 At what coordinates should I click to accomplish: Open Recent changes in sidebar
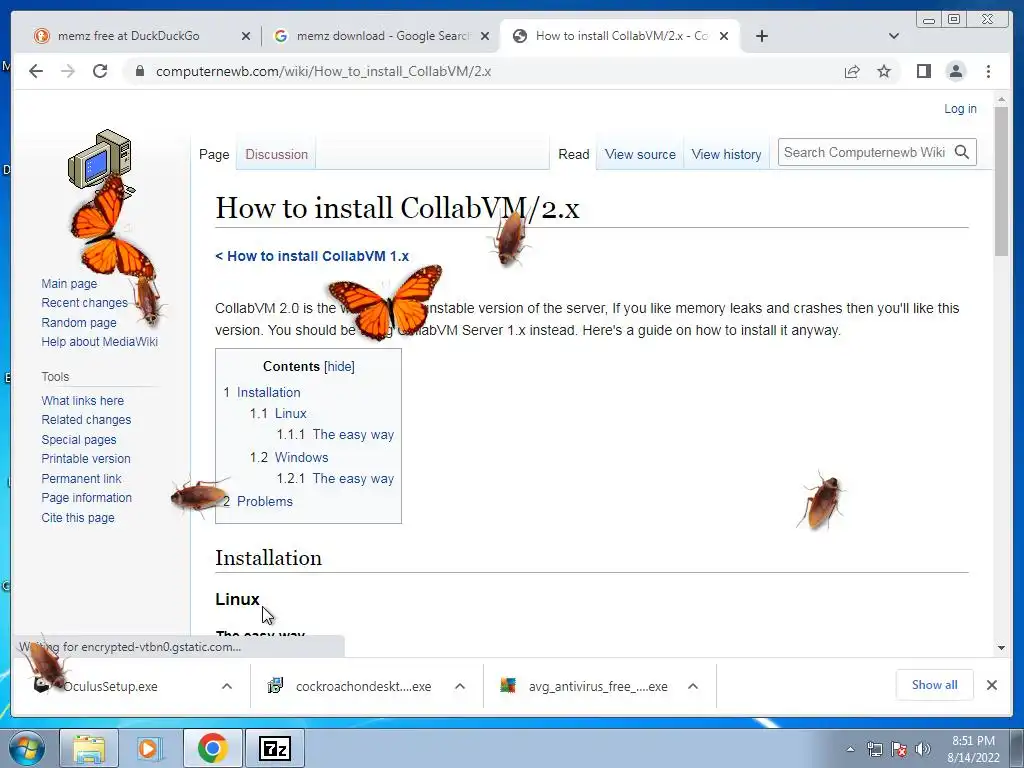click(x=84, y=303)
